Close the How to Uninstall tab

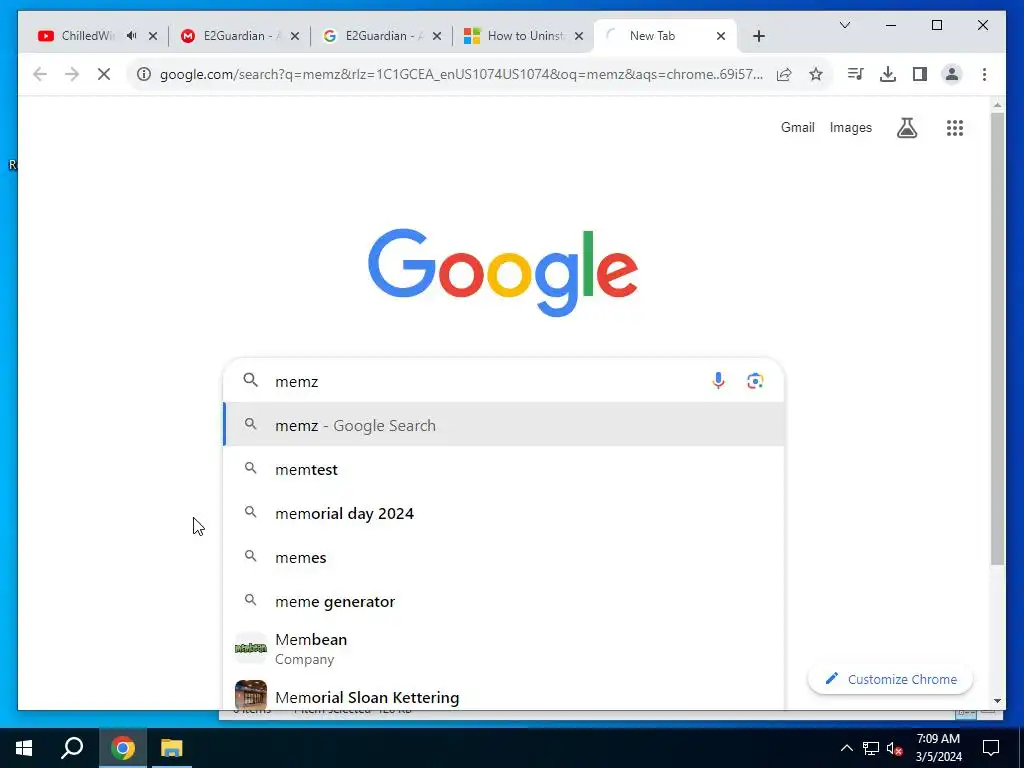579,36
